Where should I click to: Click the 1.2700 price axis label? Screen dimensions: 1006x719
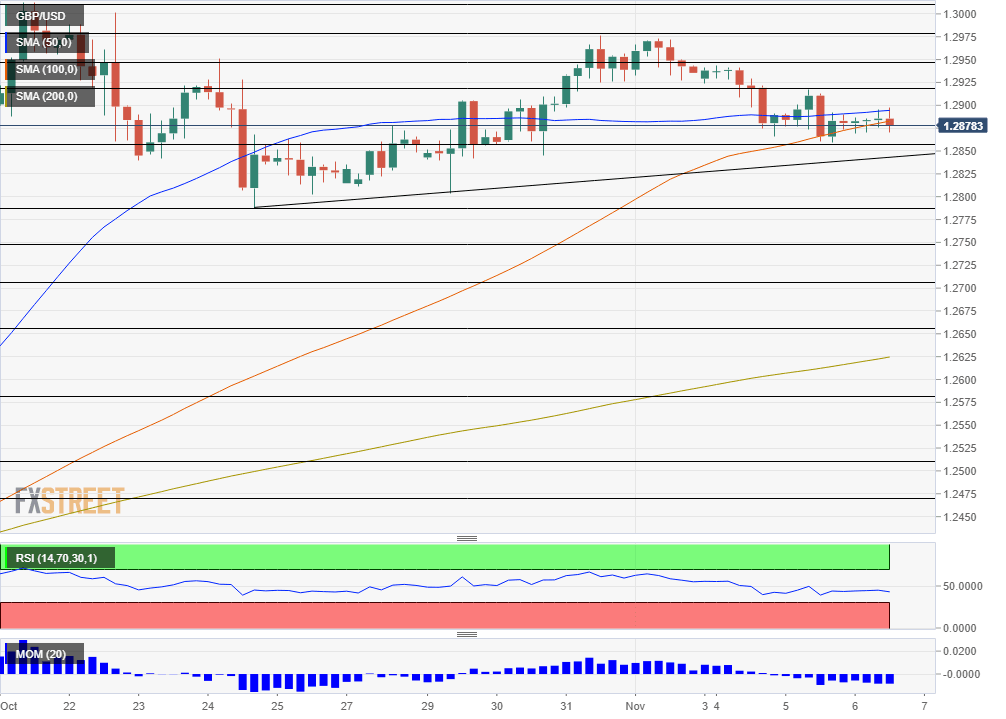(960, 288)
